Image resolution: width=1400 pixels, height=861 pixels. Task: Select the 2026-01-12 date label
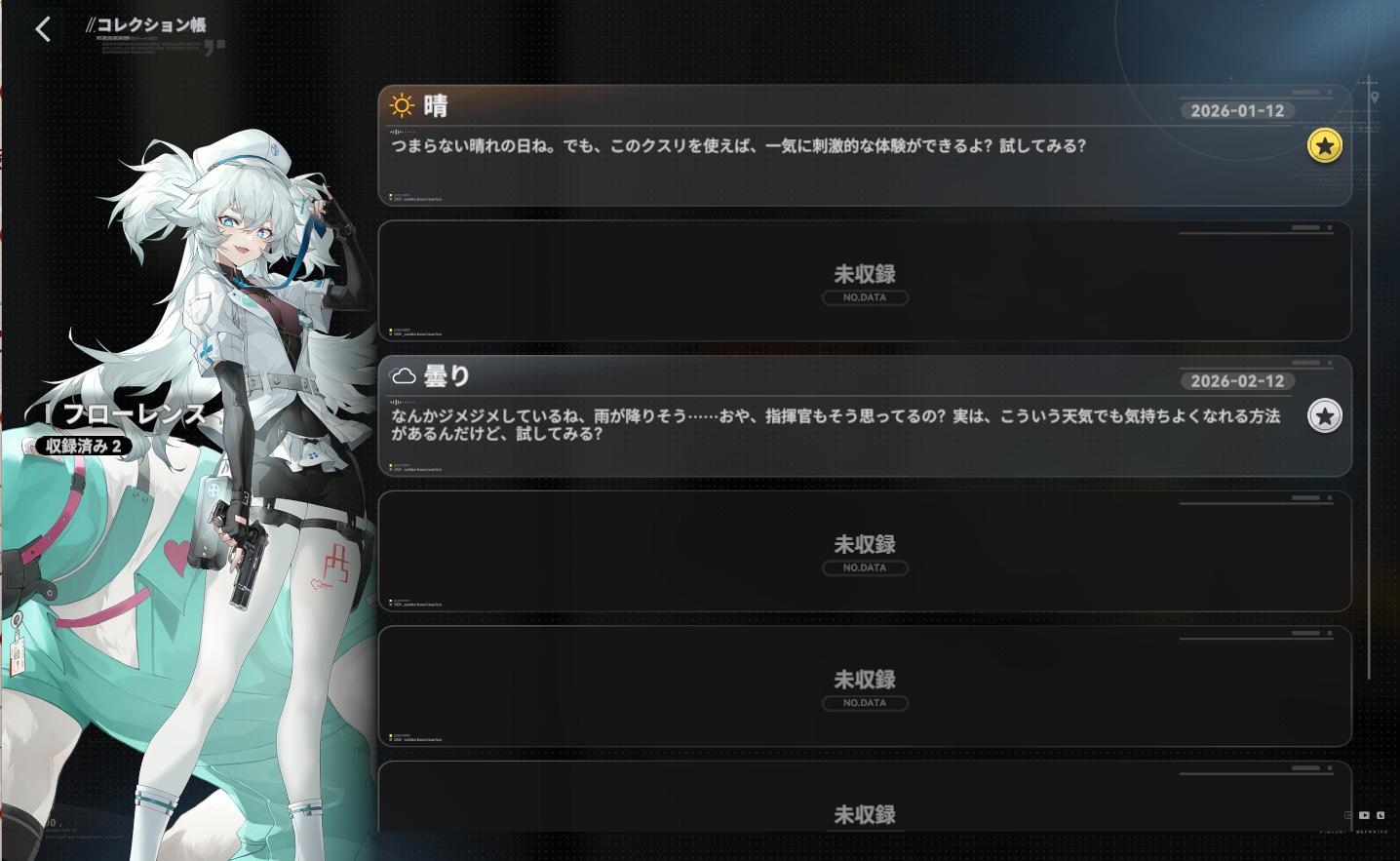pyautogui.click(x=1237, y=110)
